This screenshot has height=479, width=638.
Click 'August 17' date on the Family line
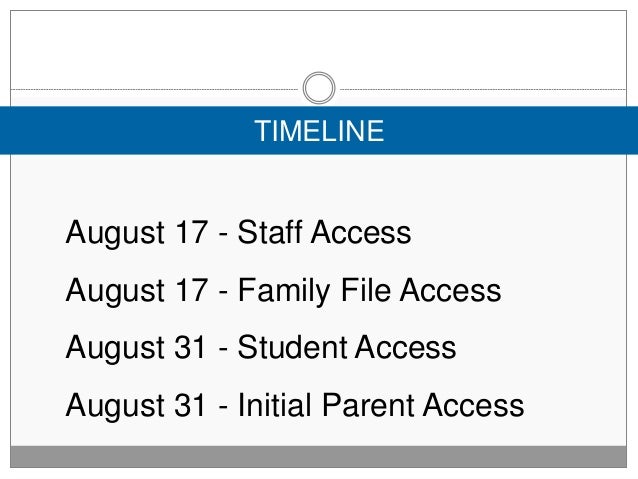point(137,291)
